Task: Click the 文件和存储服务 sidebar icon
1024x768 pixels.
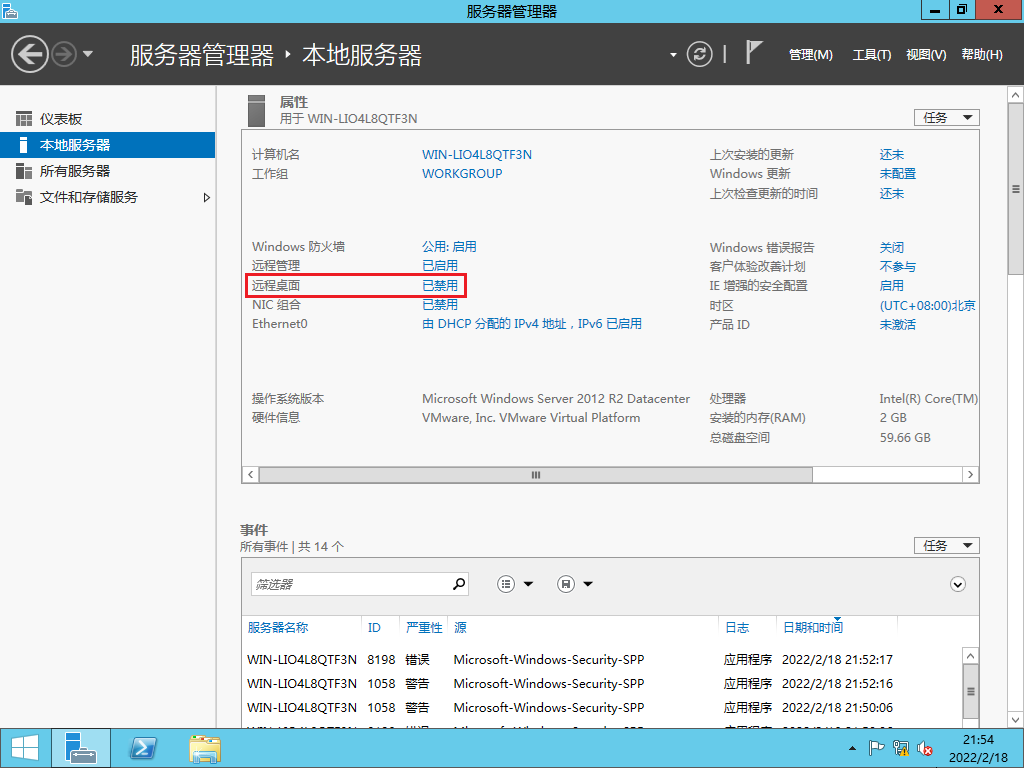Action: point(24,197)
